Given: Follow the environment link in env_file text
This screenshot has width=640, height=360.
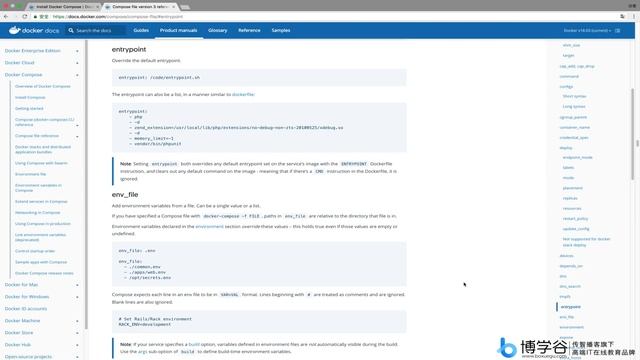Looking at the screenshot, I should (209, 227).
